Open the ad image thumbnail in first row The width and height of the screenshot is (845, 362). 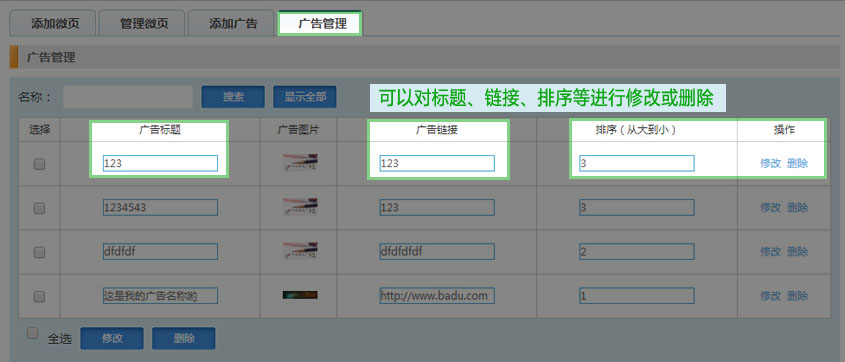(300, 163)
